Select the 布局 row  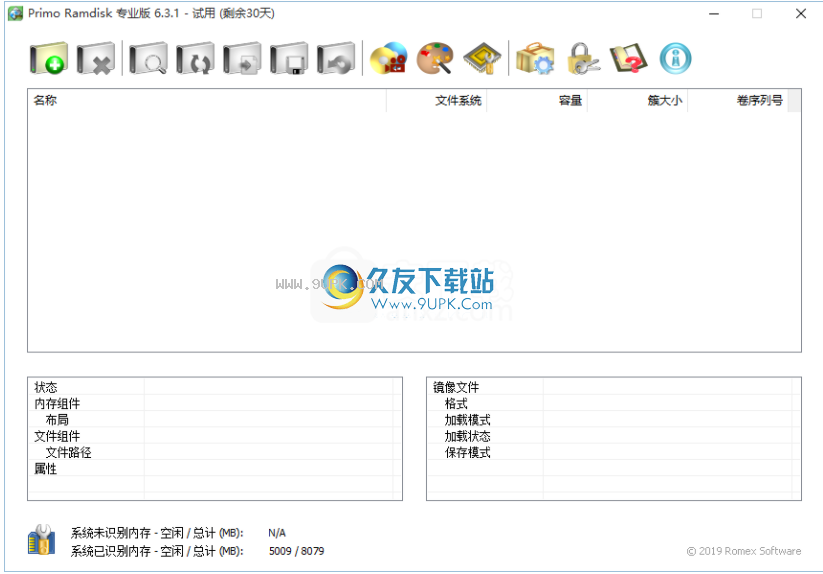point(215,420)
